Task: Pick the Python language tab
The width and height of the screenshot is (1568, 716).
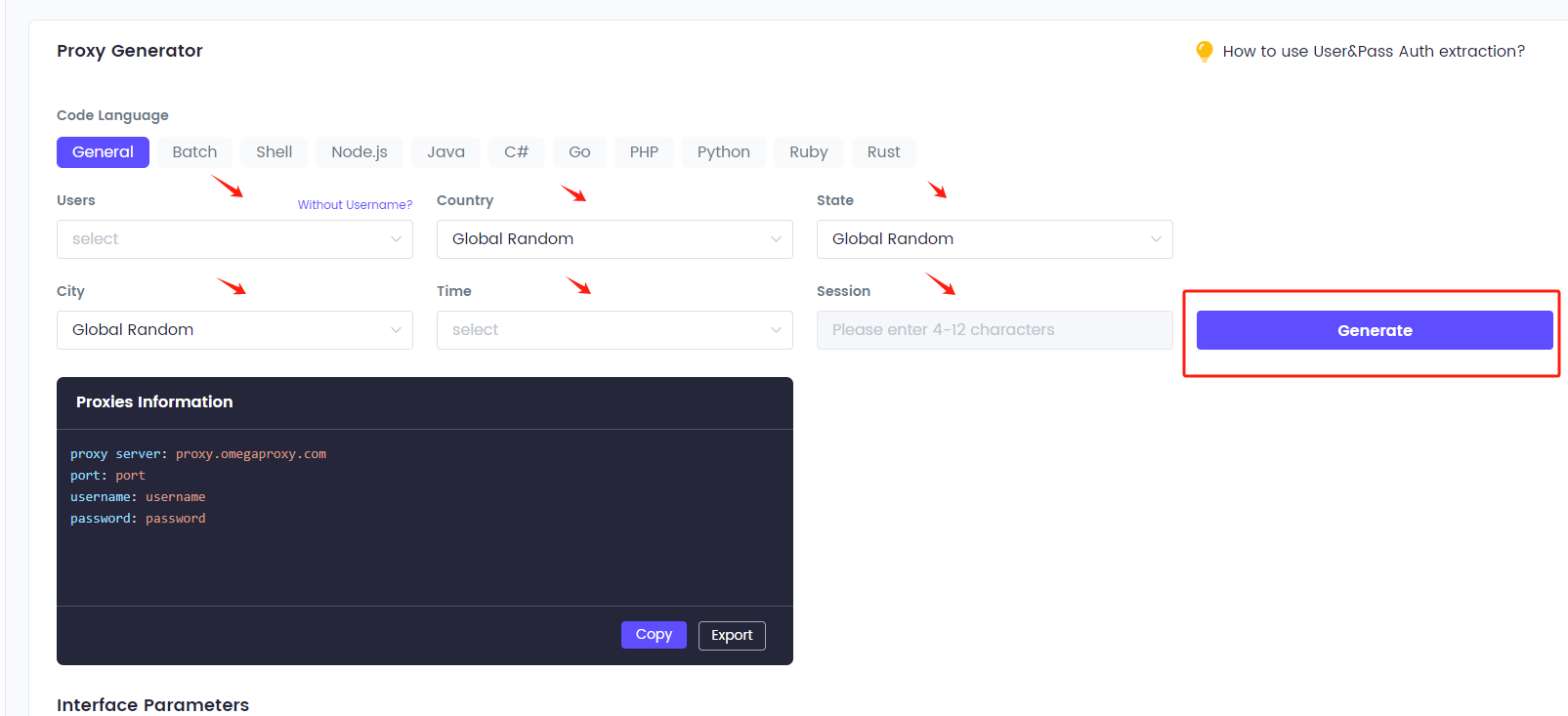Action: (x=724, y=152)
